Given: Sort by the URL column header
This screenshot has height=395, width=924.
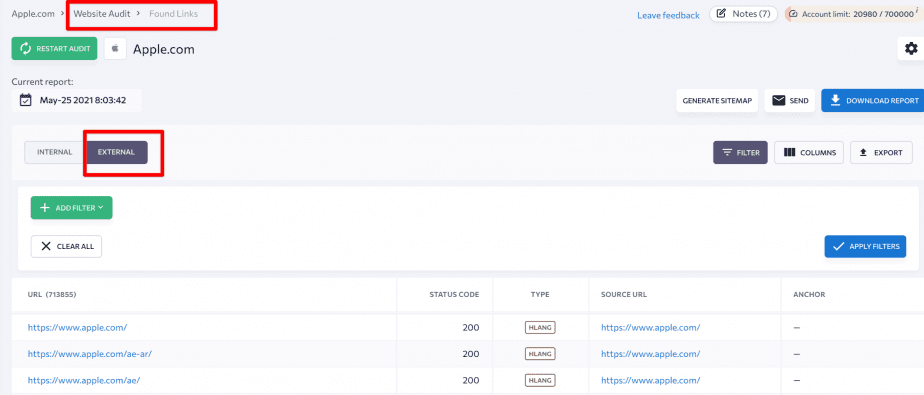Looking at the screenshot, I should (x=52, y=294).
